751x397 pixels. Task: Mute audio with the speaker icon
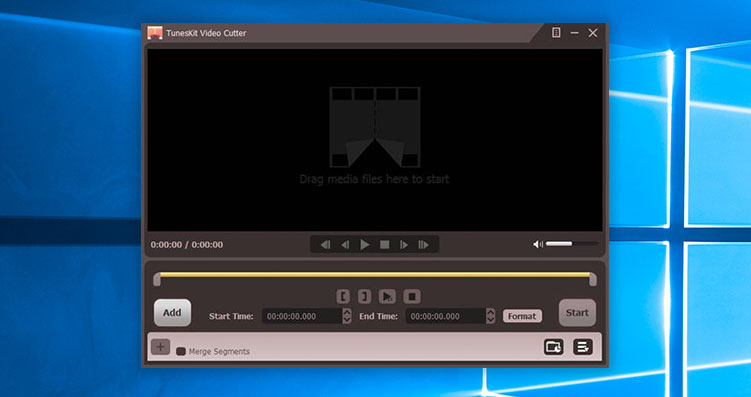coord(538,244)
